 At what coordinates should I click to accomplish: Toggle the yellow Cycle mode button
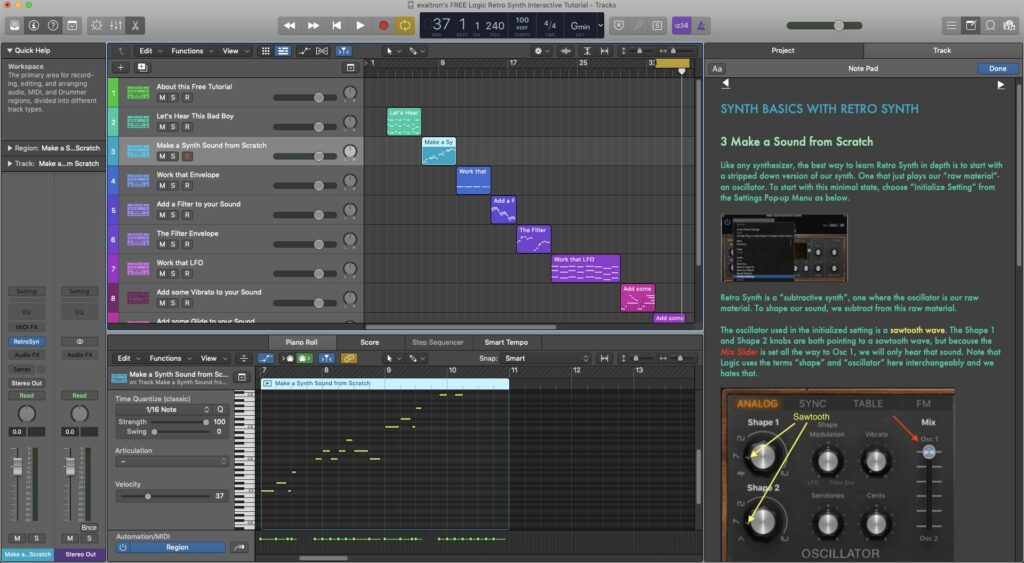[x=405, y=25]
